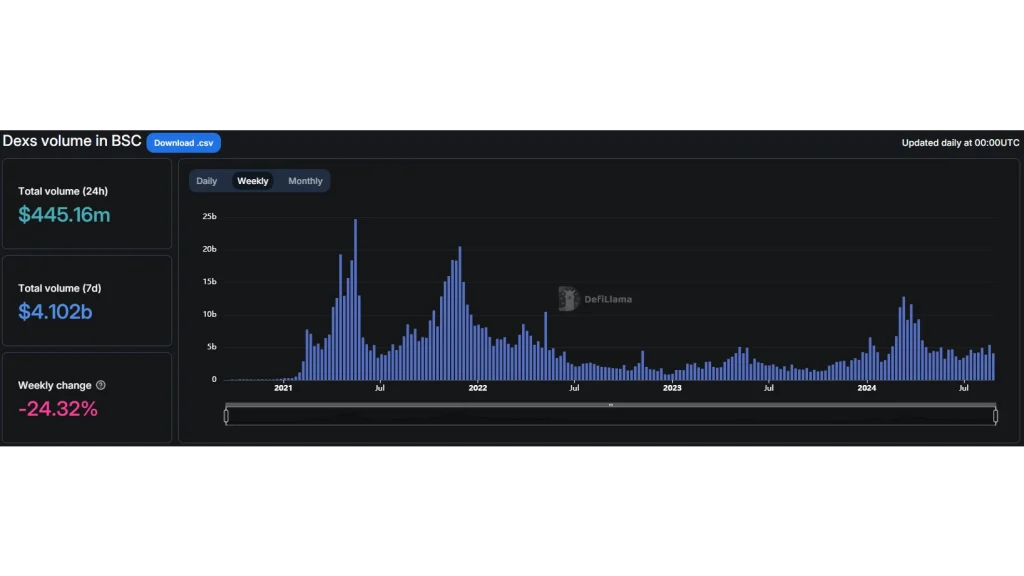Grab the right range slider handle
The image size is (1024, 576).
(x=995, y=415)
